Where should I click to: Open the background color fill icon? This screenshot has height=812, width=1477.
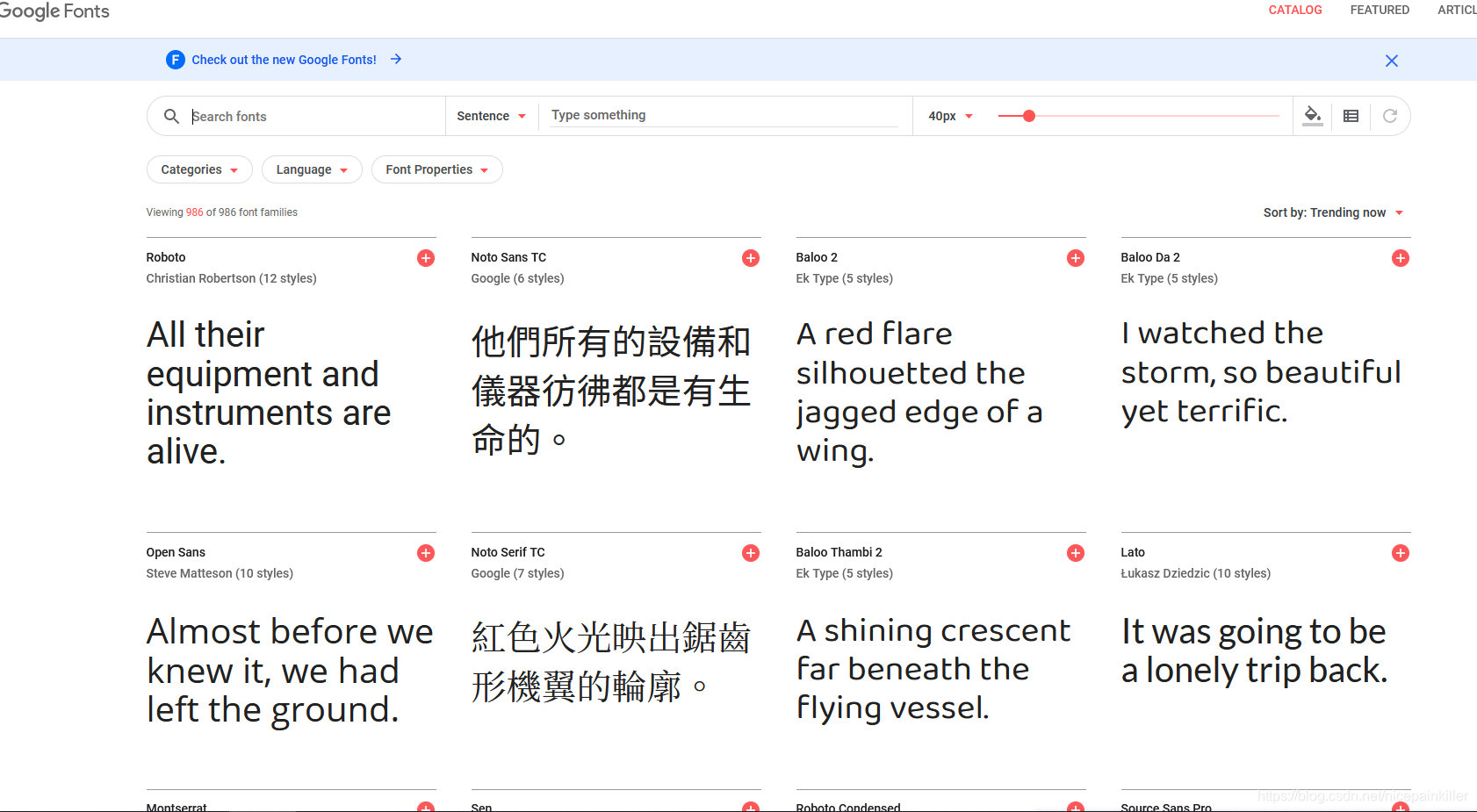(x=1313, y=116)
